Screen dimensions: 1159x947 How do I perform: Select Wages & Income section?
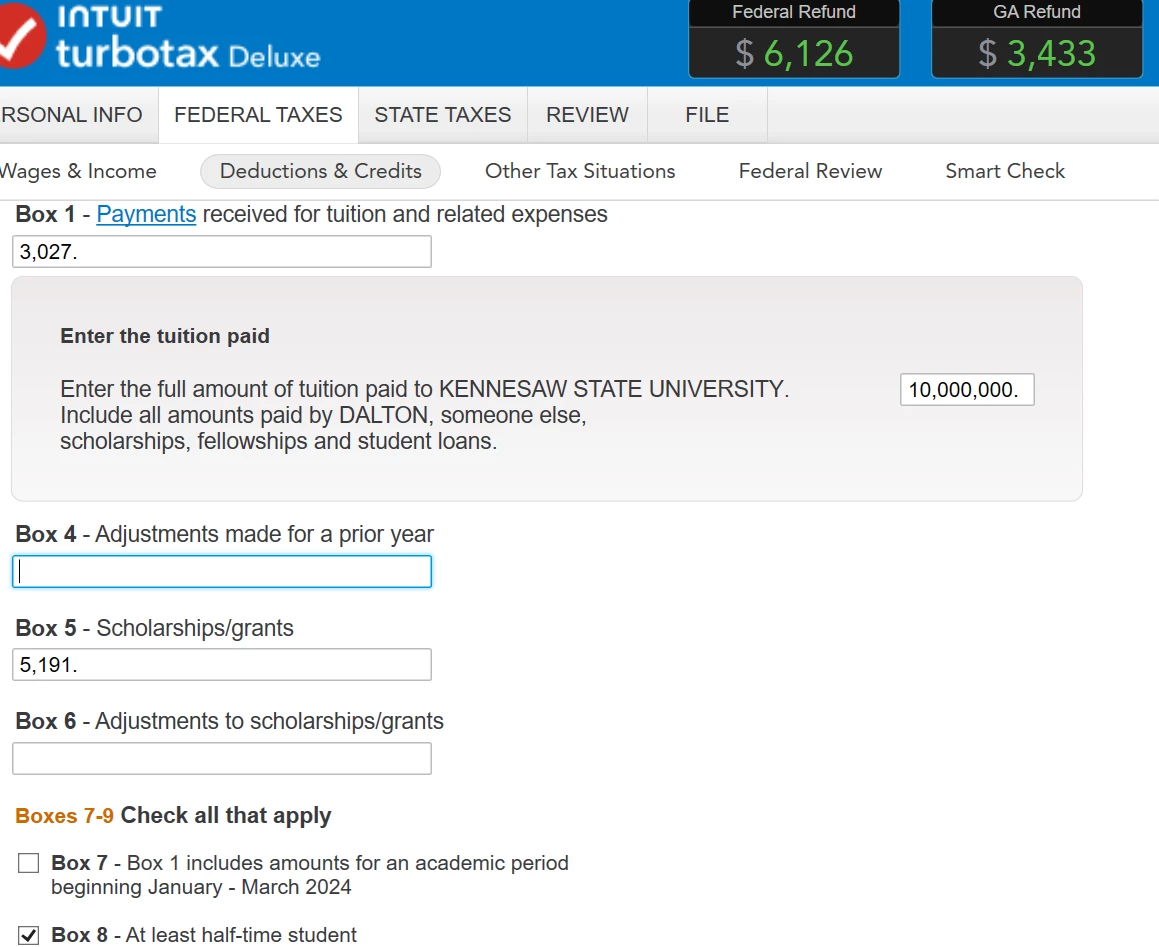point(78,171)
